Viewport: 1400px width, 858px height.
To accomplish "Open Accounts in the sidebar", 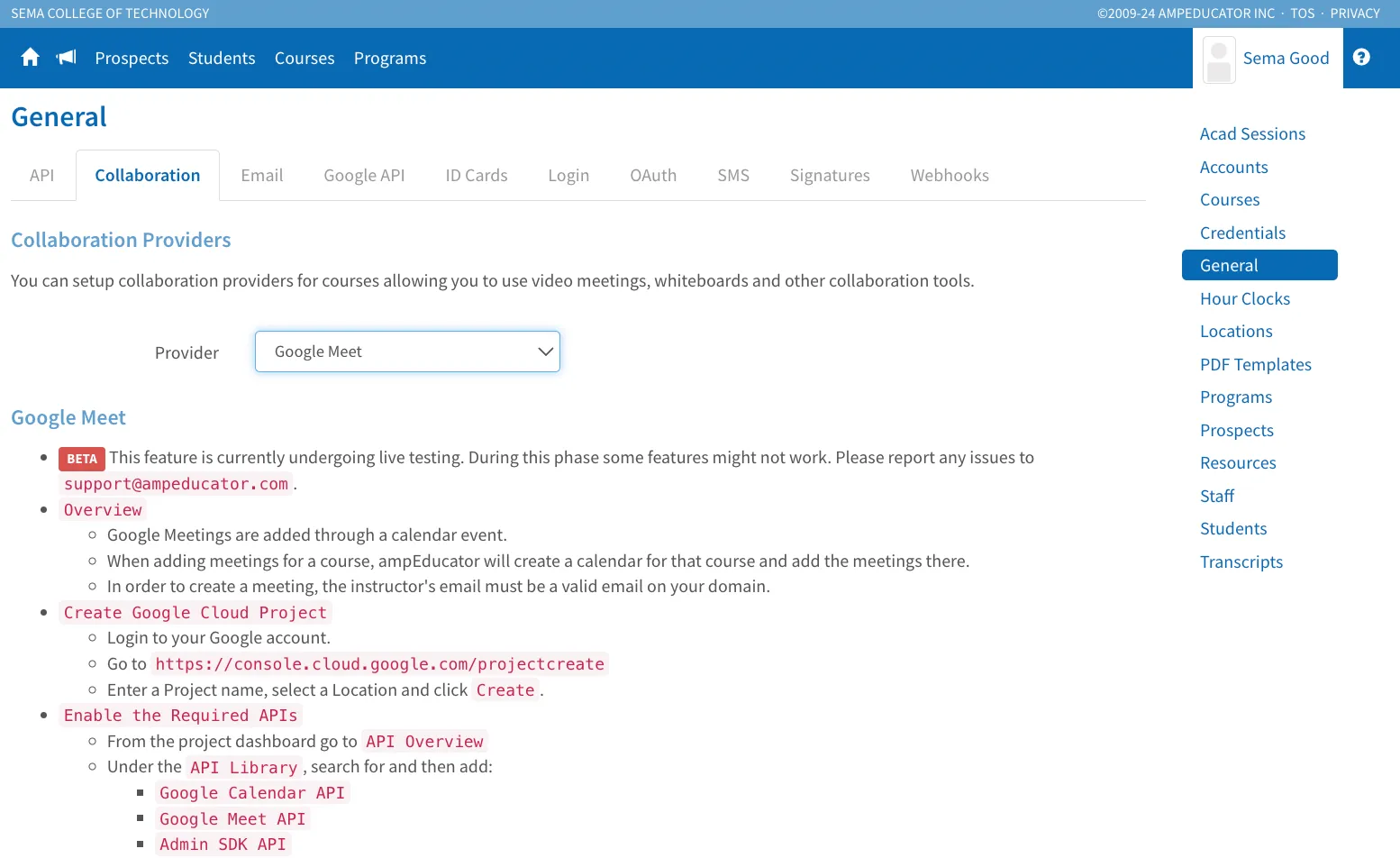I will pos(1233,167).
